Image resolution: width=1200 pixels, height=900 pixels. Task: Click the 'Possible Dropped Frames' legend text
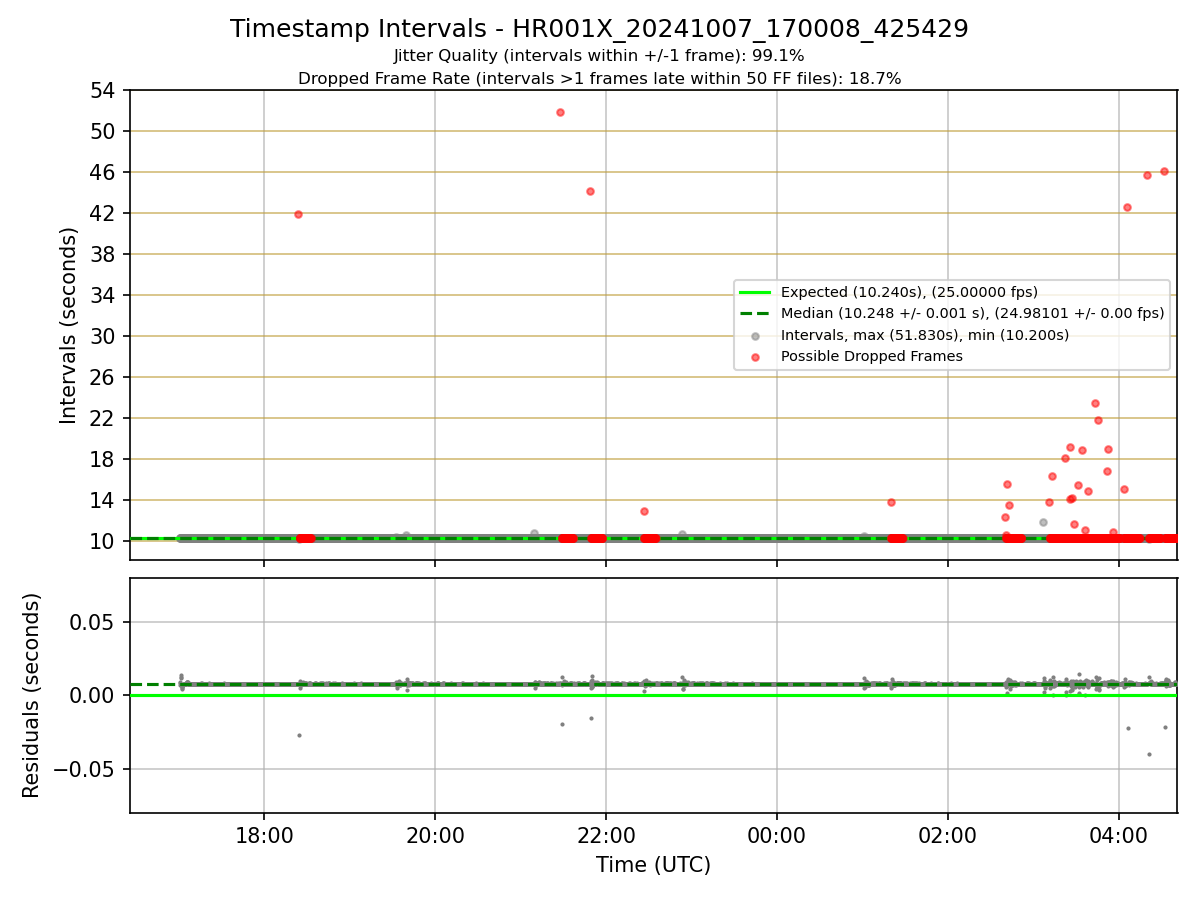pyautogui.click(x=872, y=356)
